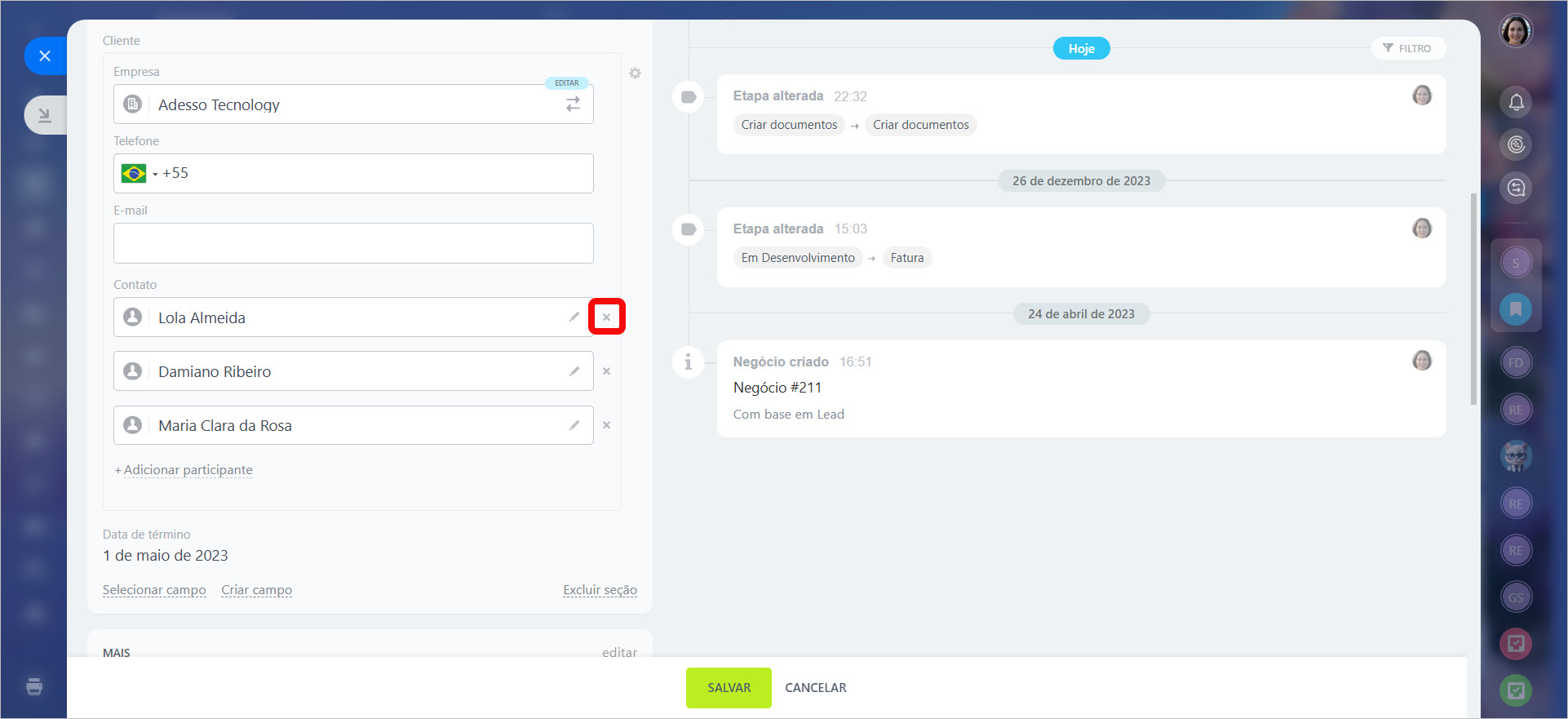Remove Damiano Ribeiro contact
Viewport: 1568px width, 719px height.
[606, 371]
